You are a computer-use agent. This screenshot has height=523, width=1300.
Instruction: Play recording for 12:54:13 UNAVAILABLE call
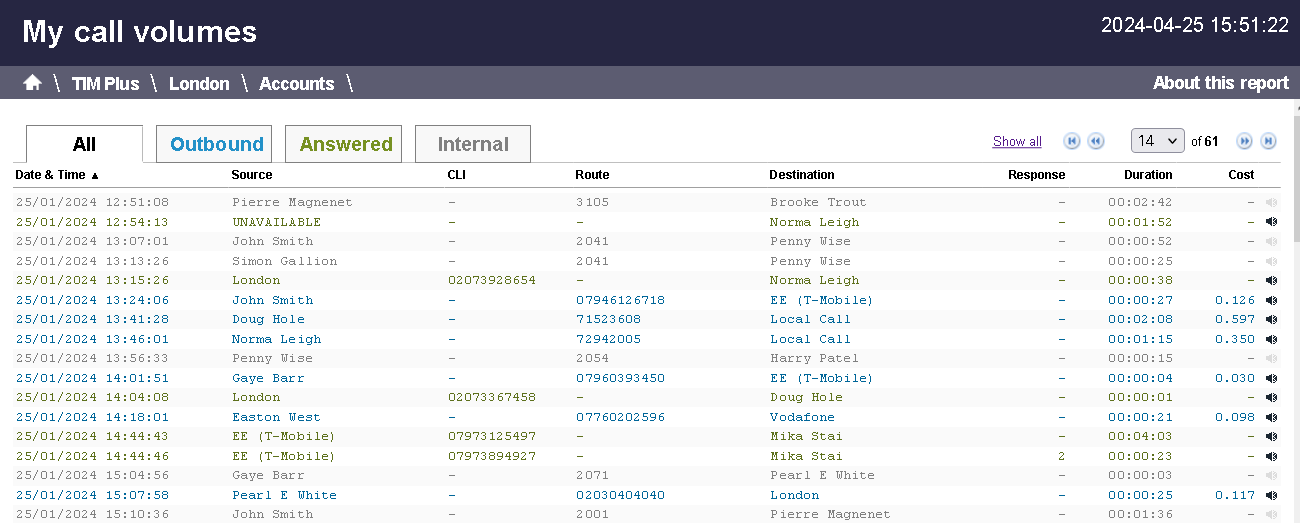click(1271, 222)
